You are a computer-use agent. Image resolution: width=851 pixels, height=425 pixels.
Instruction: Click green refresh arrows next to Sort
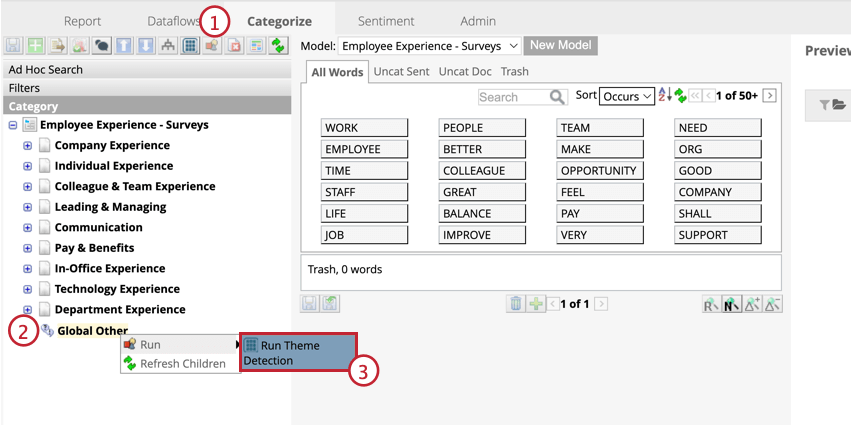(x=680, y=96)
